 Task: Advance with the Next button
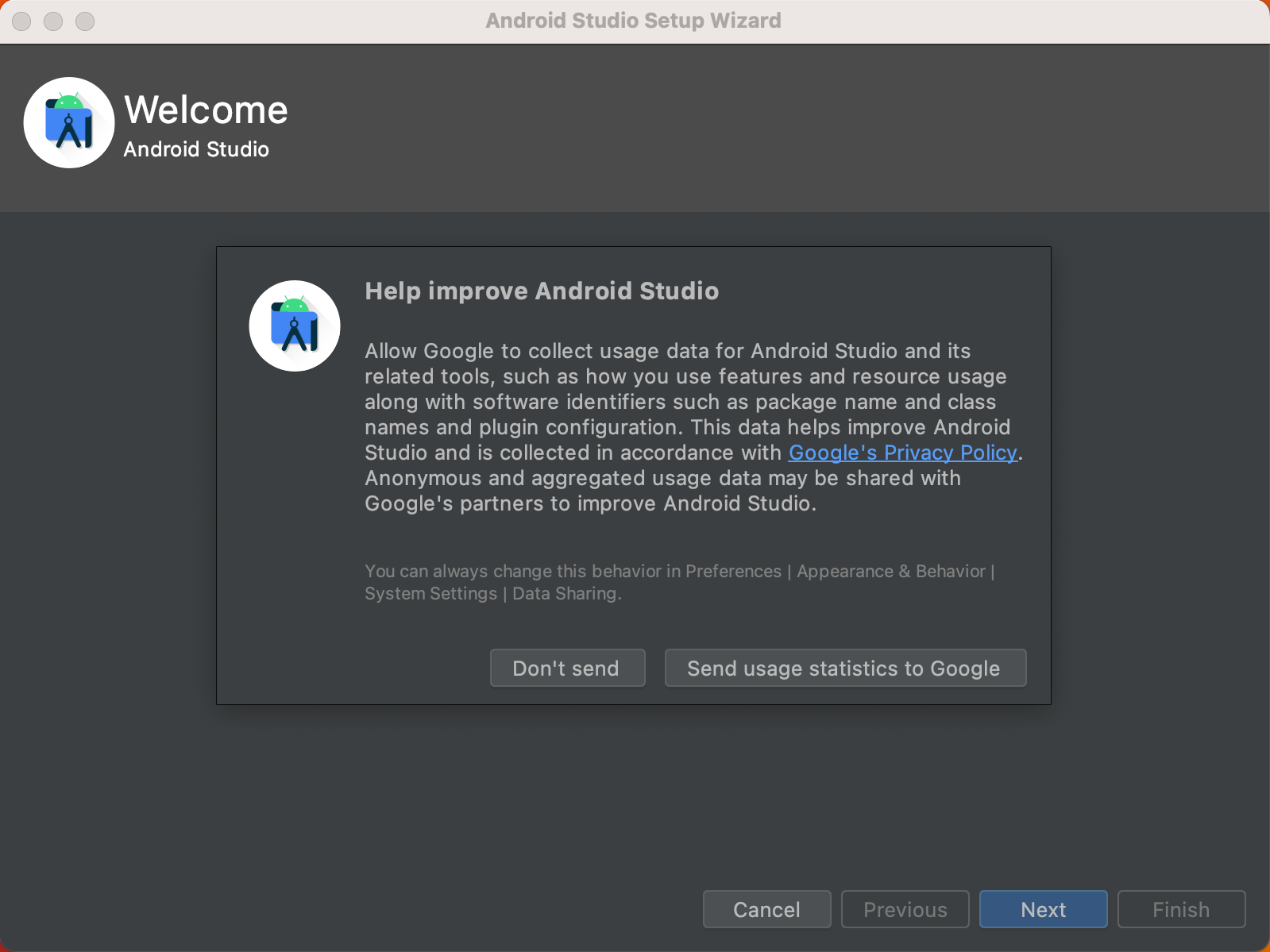coord(1043,909)
